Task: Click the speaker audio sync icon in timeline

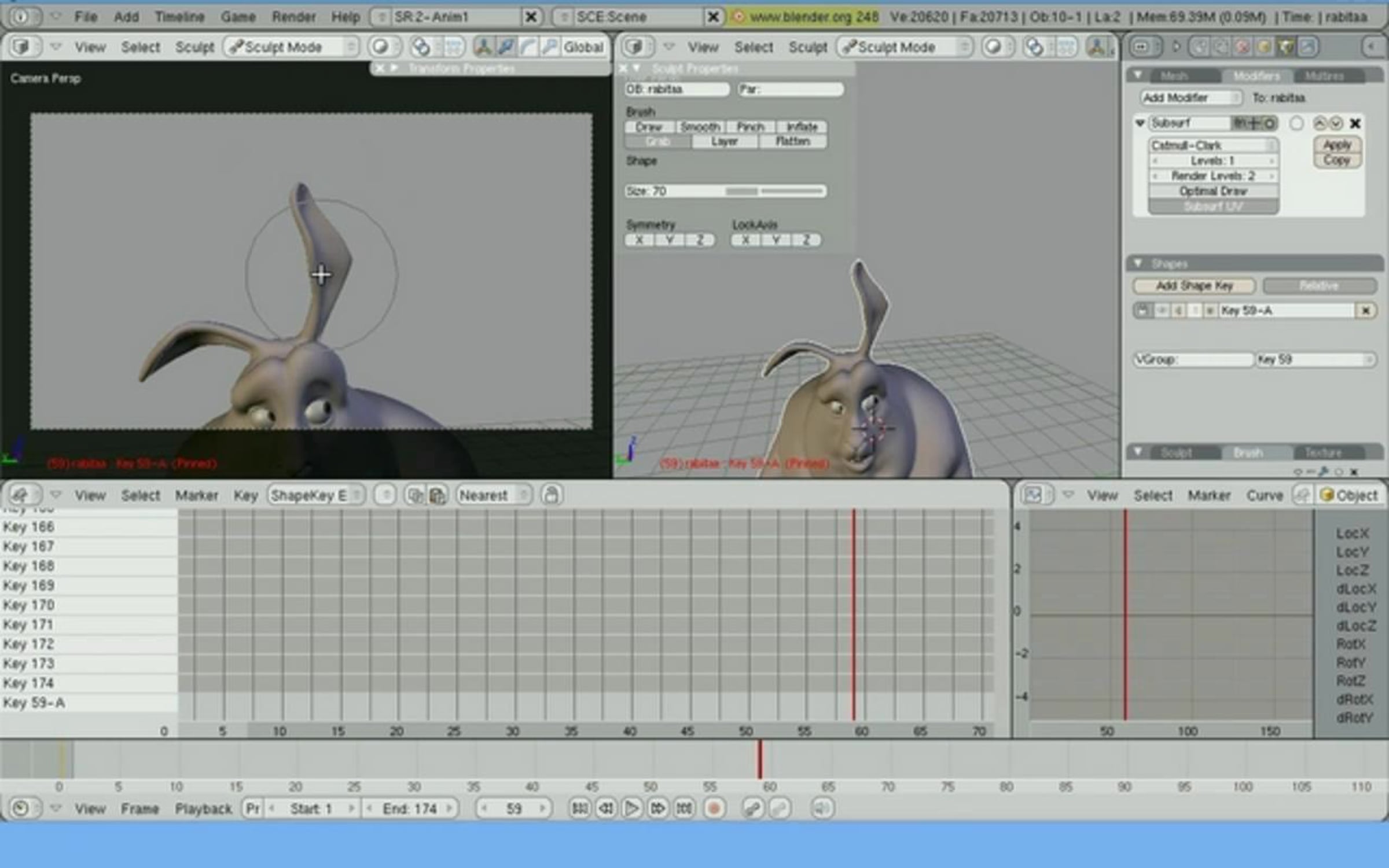Action: pyautogui.click(x=822, y=808)
